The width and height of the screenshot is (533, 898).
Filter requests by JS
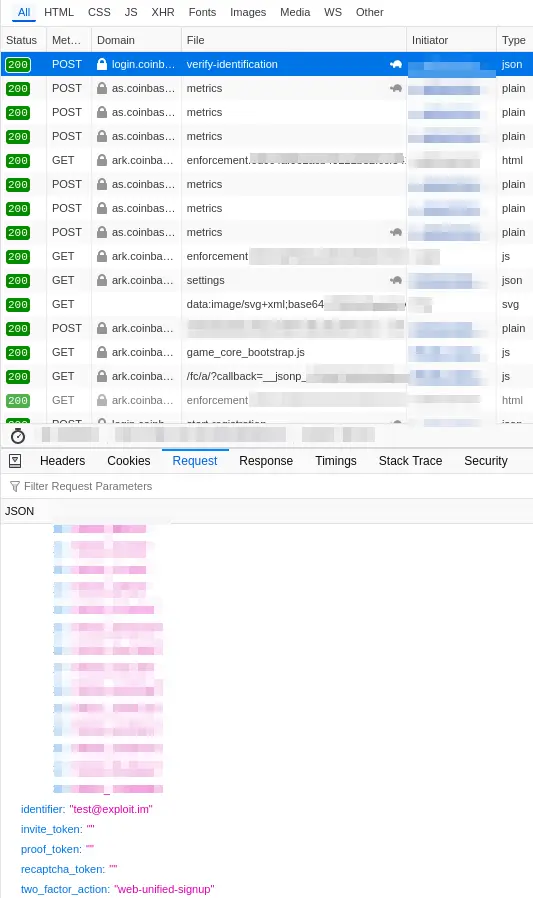click(131, 12)
